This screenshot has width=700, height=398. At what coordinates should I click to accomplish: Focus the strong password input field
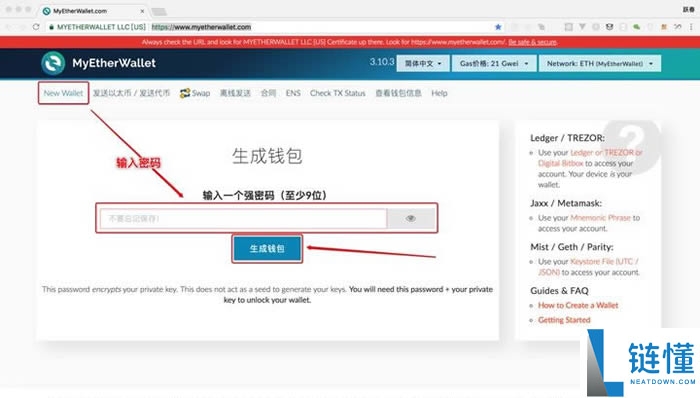click(243, 218)
